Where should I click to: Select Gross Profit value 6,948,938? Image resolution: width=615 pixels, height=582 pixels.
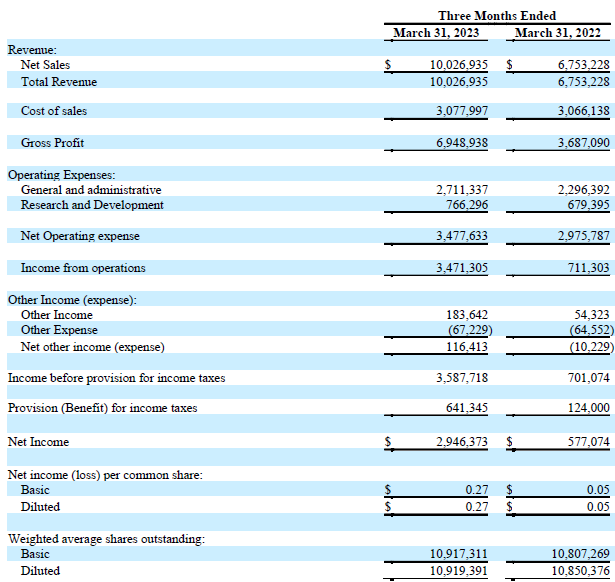coord(462,142)
